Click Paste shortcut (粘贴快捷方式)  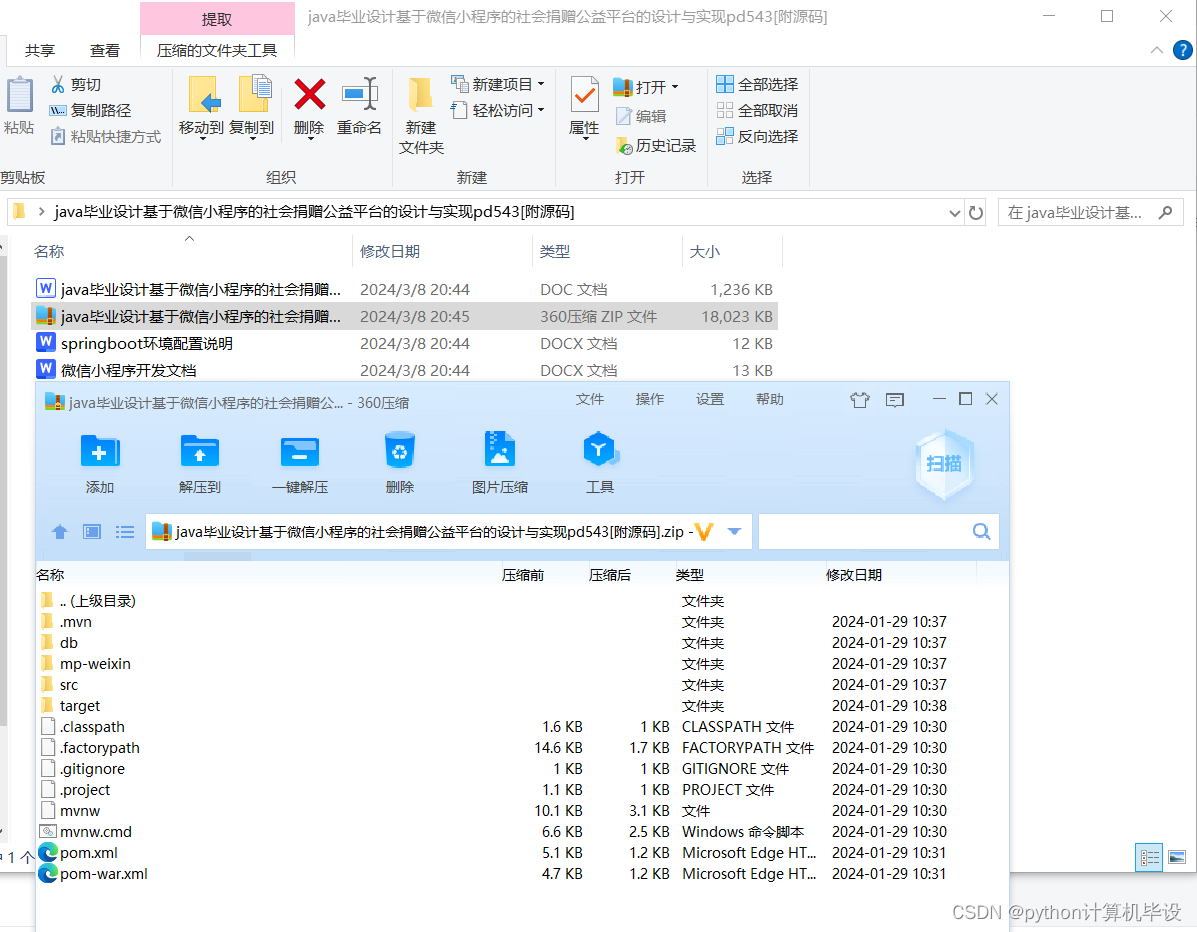click(105, 137)
